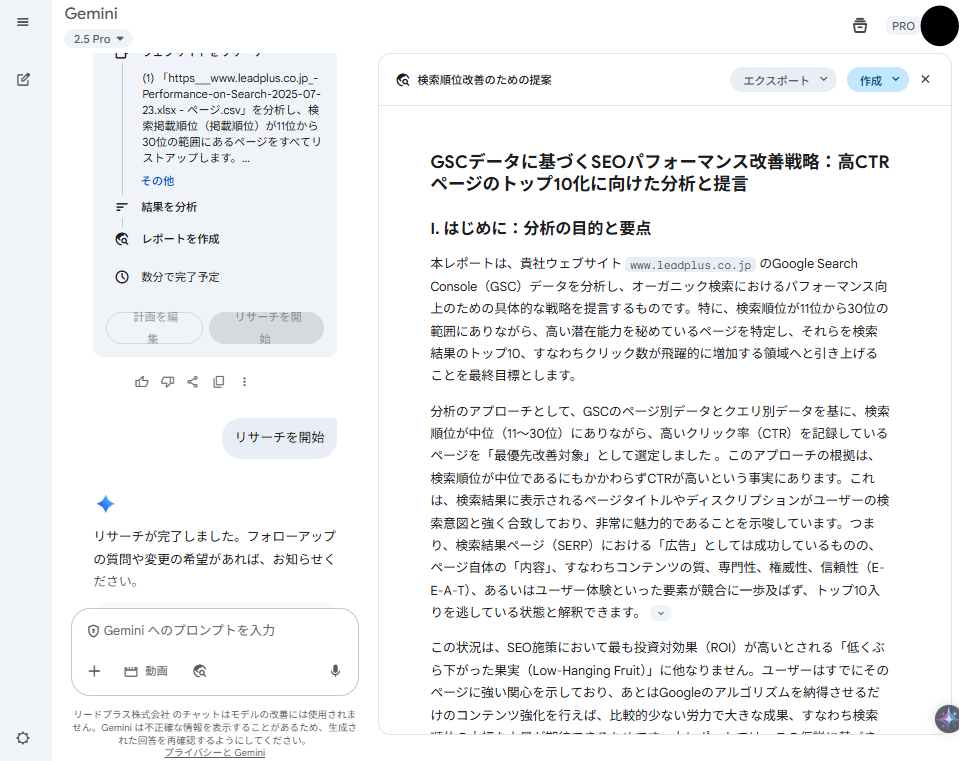Open settings gear in sidebar
The height and width of the screenshot is (761, 960).
[23, 738]
